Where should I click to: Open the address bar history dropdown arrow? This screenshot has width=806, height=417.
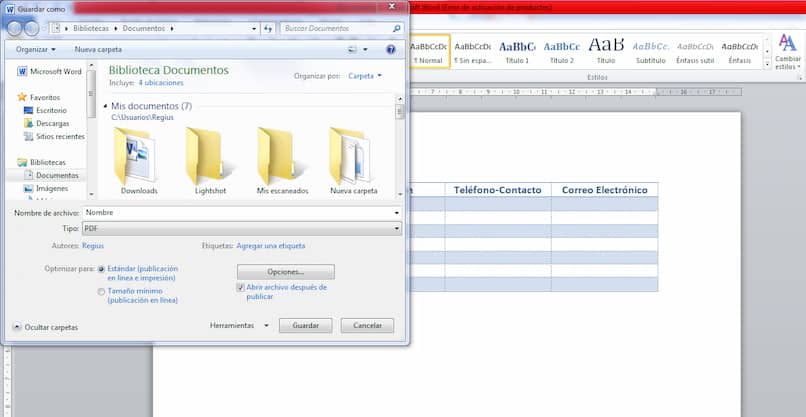click(x=254, y=29)
